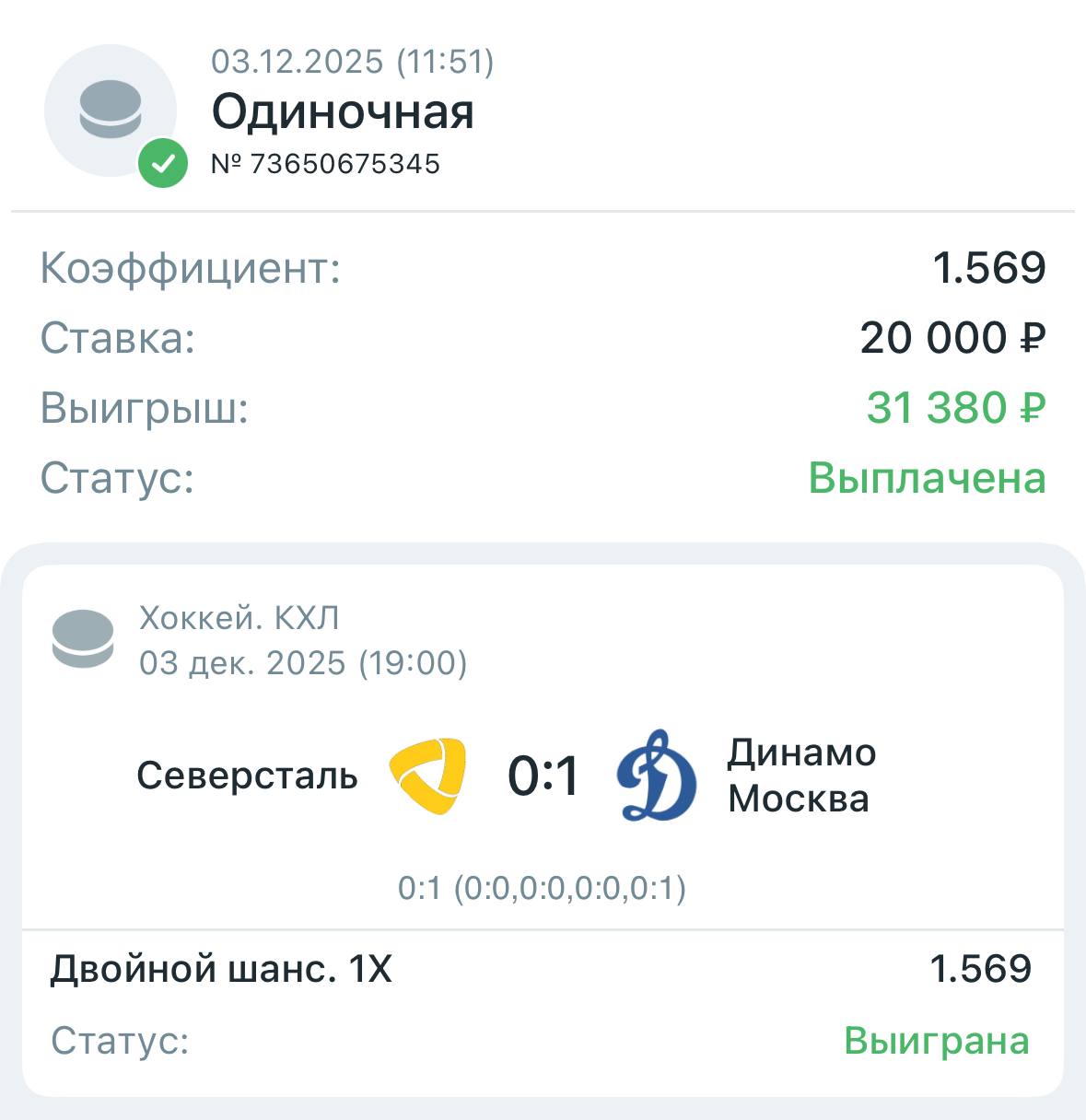Select the Динамо Москва team name
Image resolution: width=1086 pixels, height=1120 pixels.
[800, 776]
